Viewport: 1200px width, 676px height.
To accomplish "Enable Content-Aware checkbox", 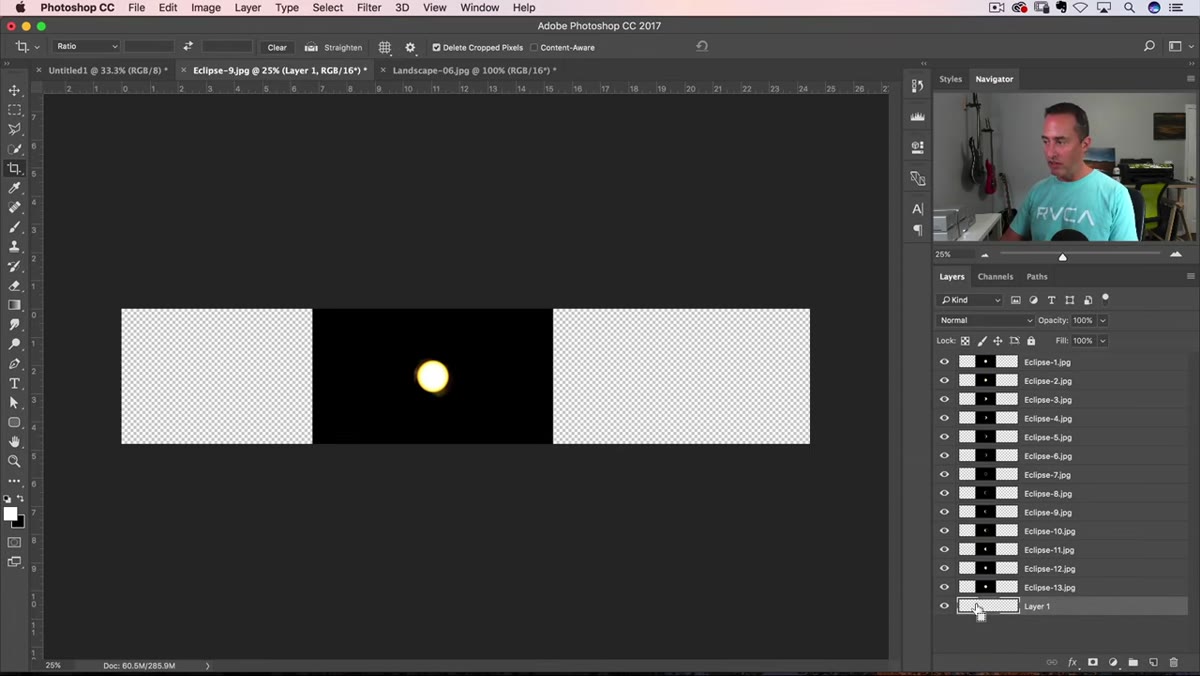I will 534,47.
